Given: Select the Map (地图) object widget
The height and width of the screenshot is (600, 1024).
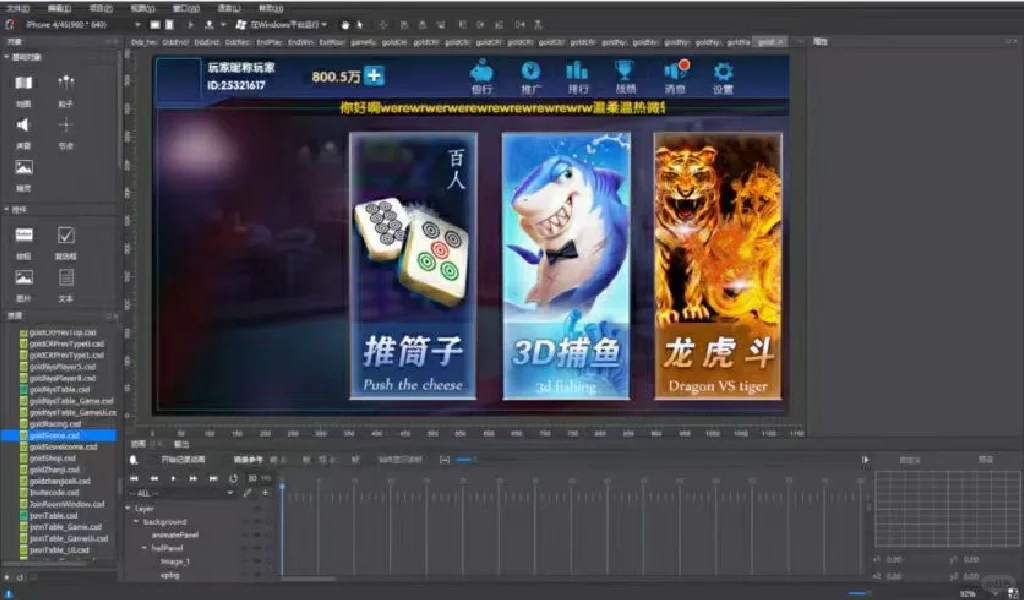Looking at the screenshot, I should (24, 83).
